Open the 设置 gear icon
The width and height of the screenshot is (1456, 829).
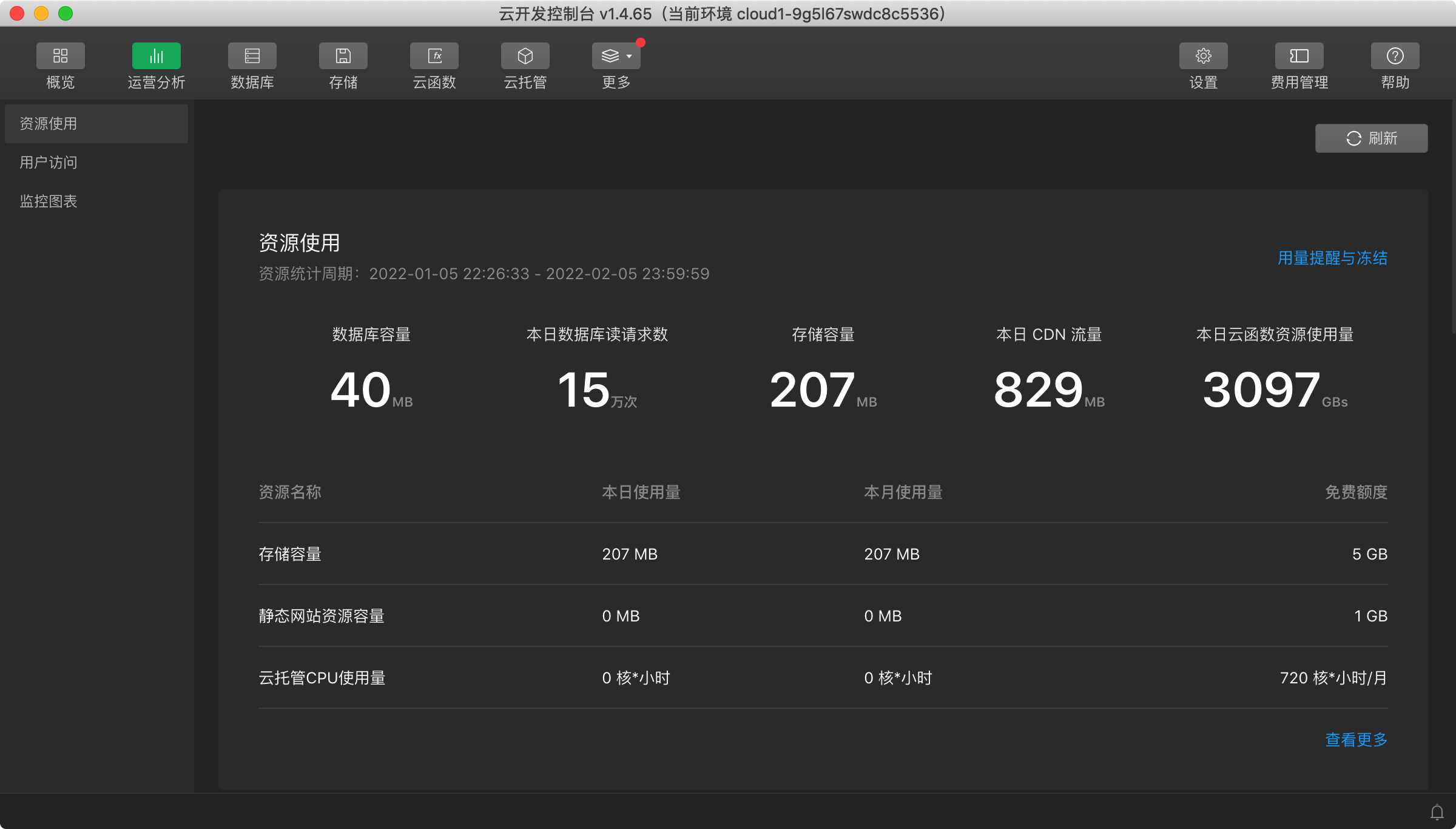[x=1203, y=56]
